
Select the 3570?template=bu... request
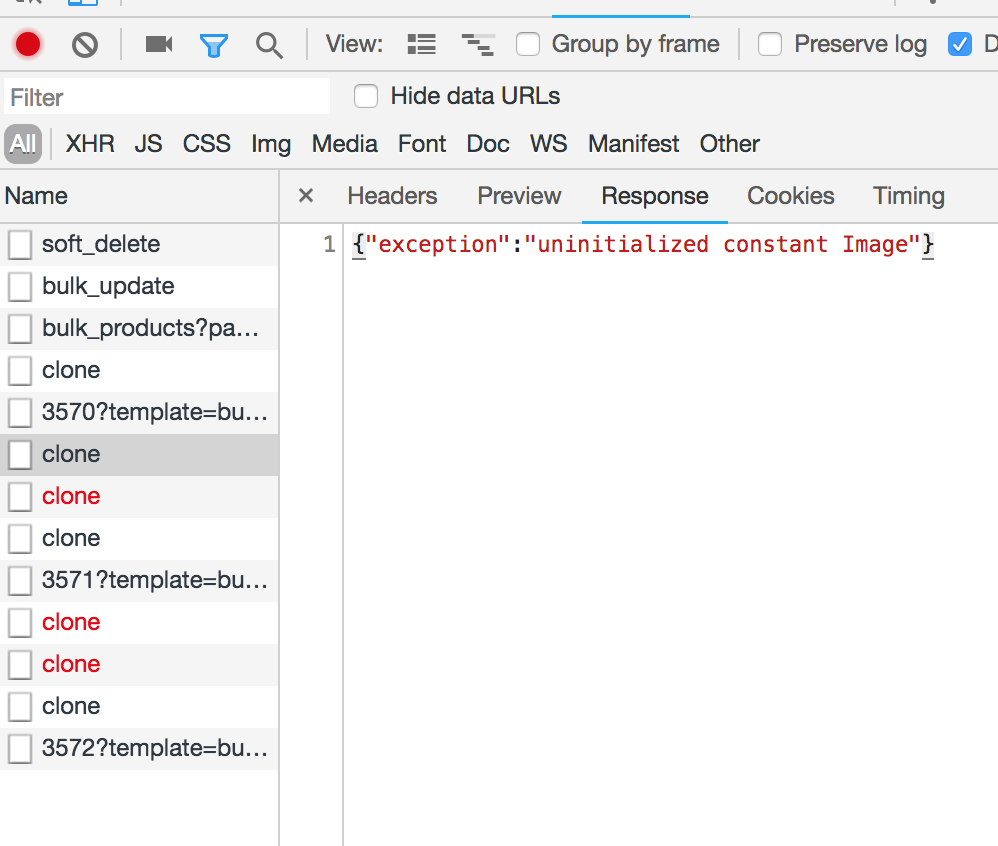tap(139, 412)
